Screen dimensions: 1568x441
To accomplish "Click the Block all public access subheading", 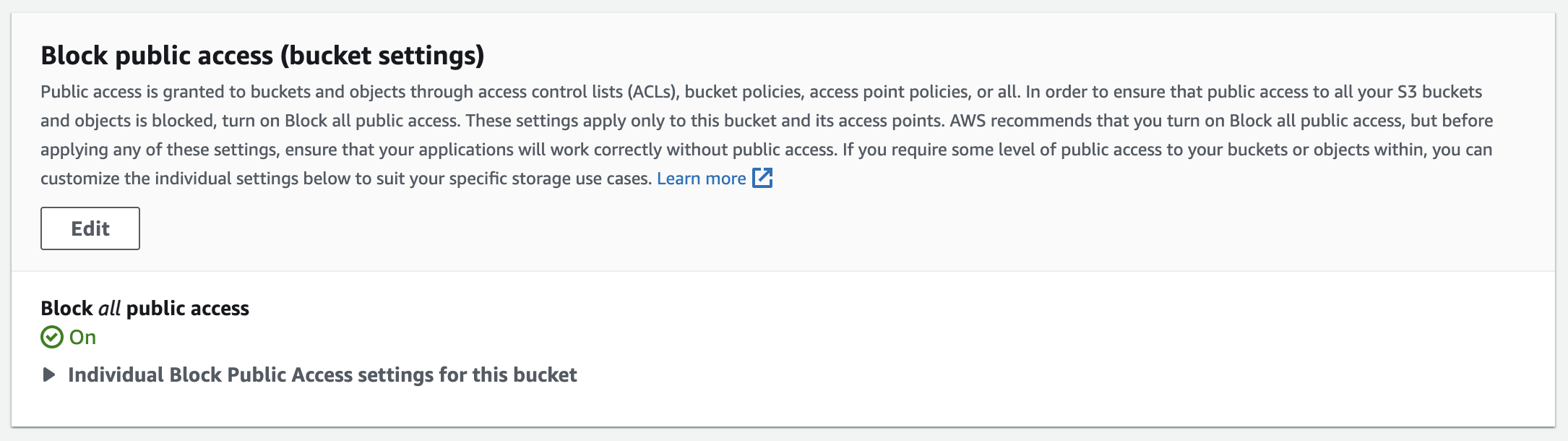I will pos(145,309).
